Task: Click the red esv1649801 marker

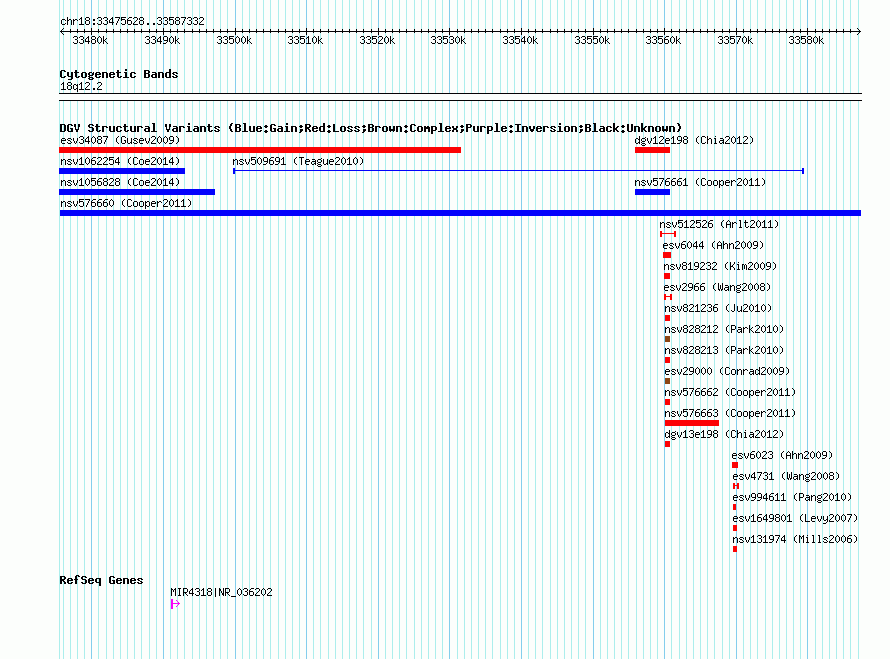Action: pyautogui.click(x=735, y=528)
